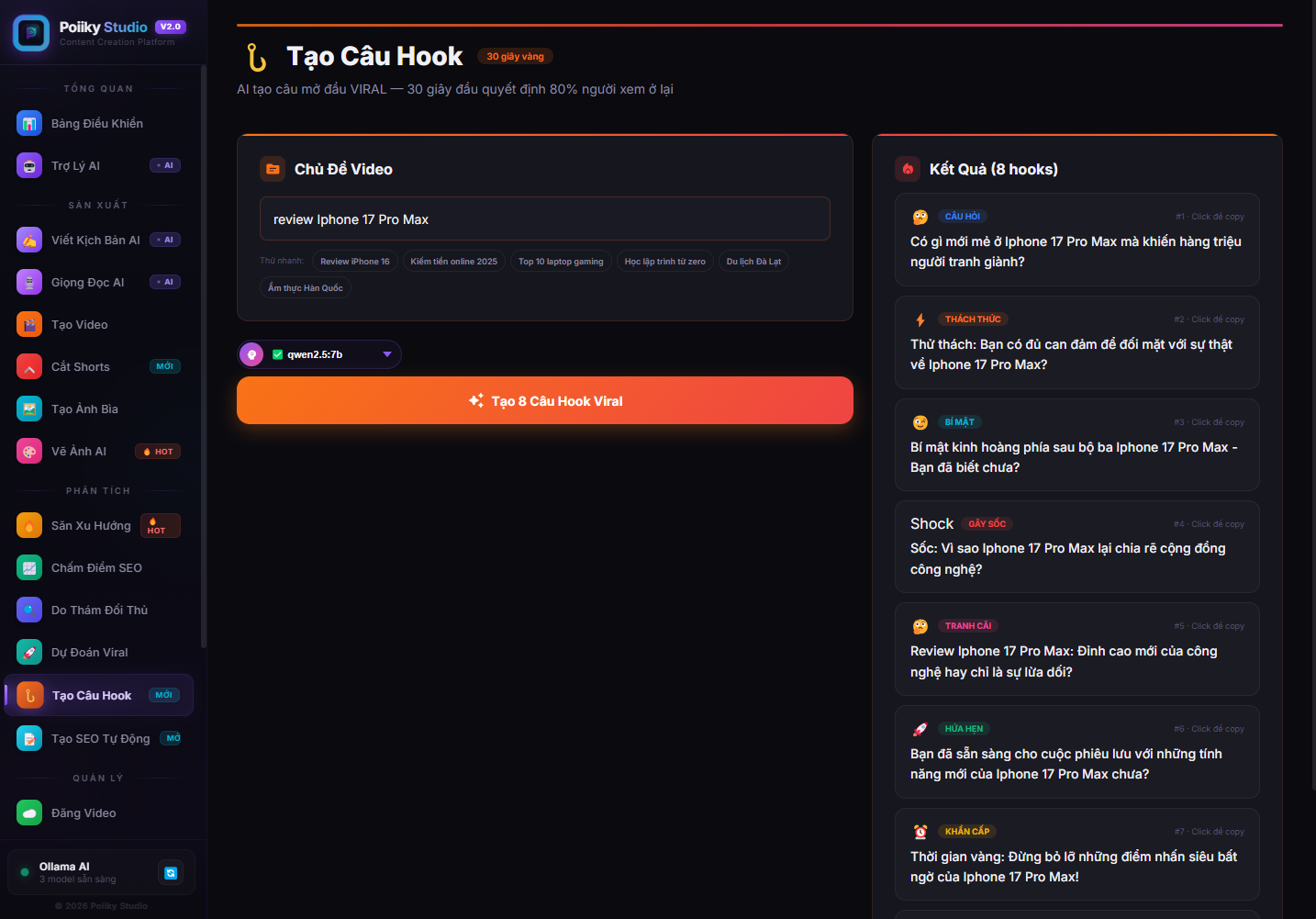Click the Poiiky Studio logo icon
The image size is (1316, 919).
(x=31, y=33)
